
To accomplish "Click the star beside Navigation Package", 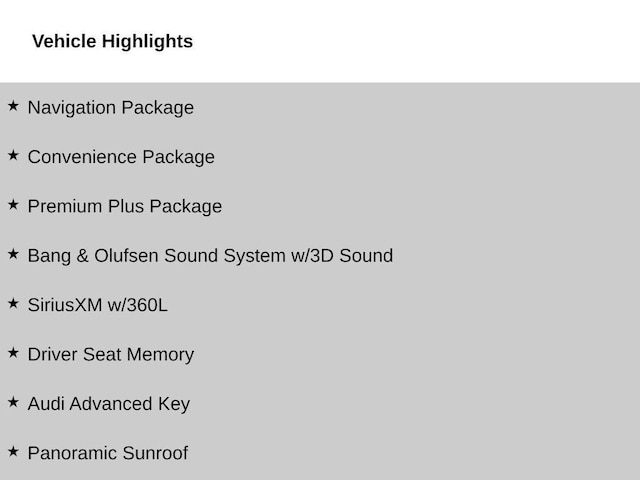I will [13, 106].
